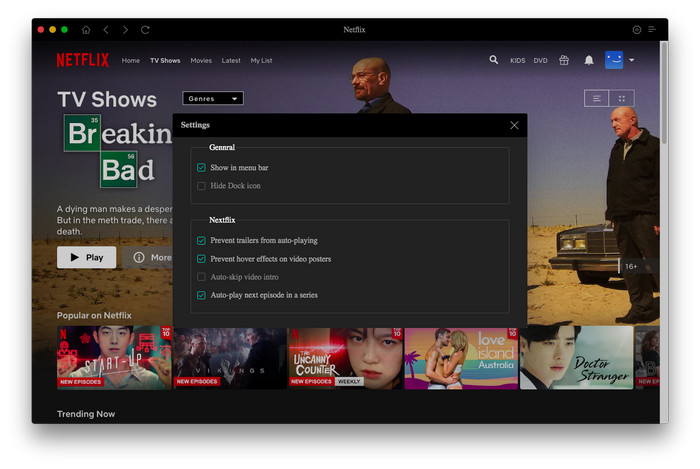Viewport: 700px width, 469px height.
Task: Click the red Netflix logo
Action: coord(83,60)
